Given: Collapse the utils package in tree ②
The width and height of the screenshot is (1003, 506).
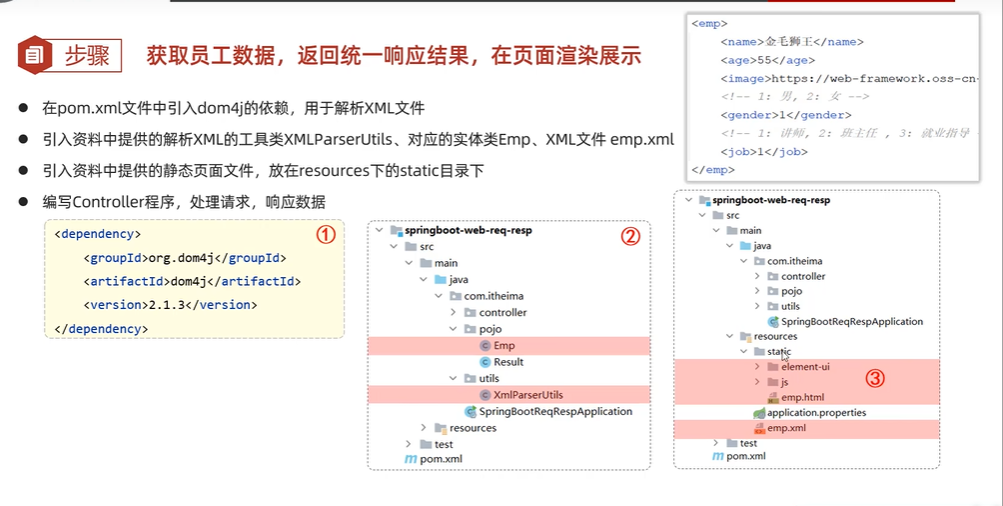Looking at the screenshot, I should click(x=453, y=379).
